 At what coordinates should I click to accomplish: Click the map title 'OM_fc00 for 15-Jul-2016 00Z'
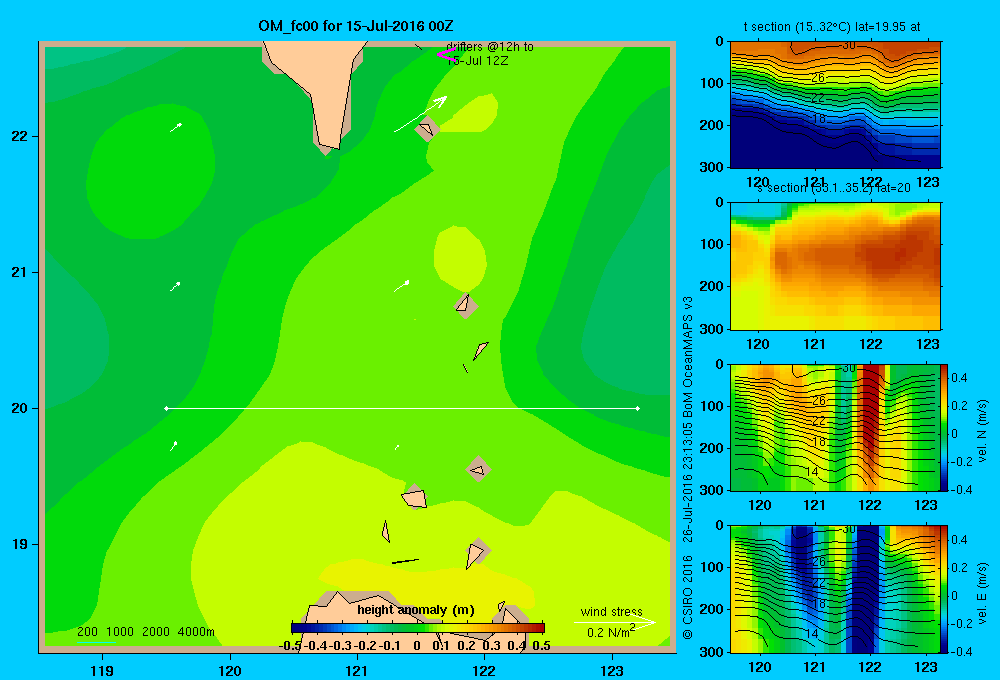[x=355, y=26]
